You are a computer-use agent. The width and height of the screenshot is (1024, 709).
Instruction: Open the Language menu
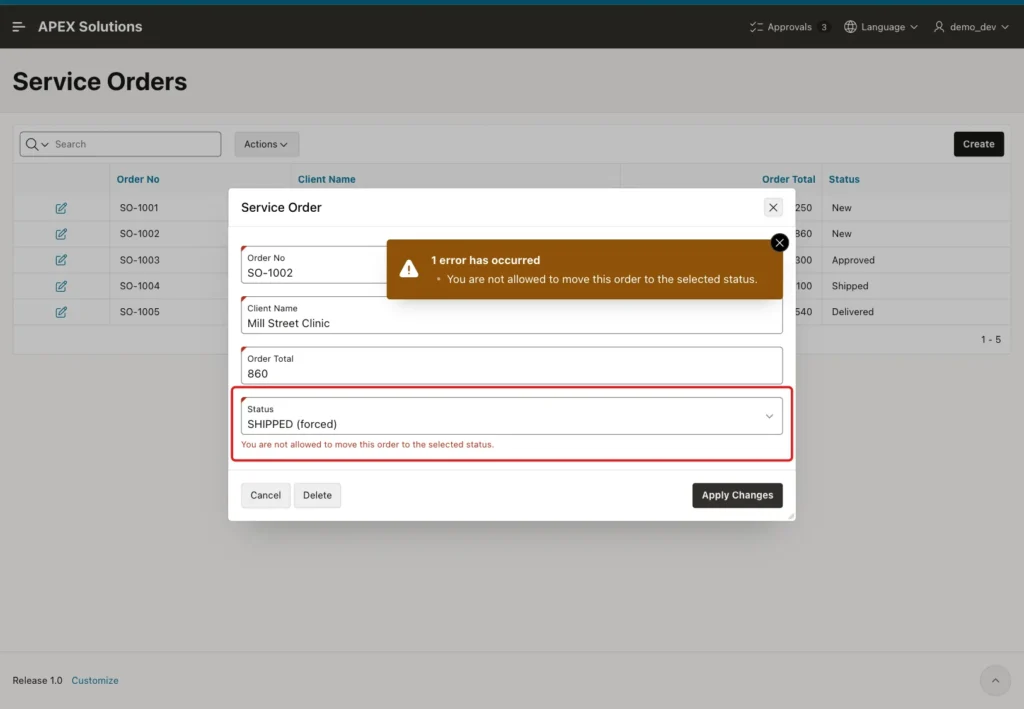pyautogui.click(x=880, y=27)
